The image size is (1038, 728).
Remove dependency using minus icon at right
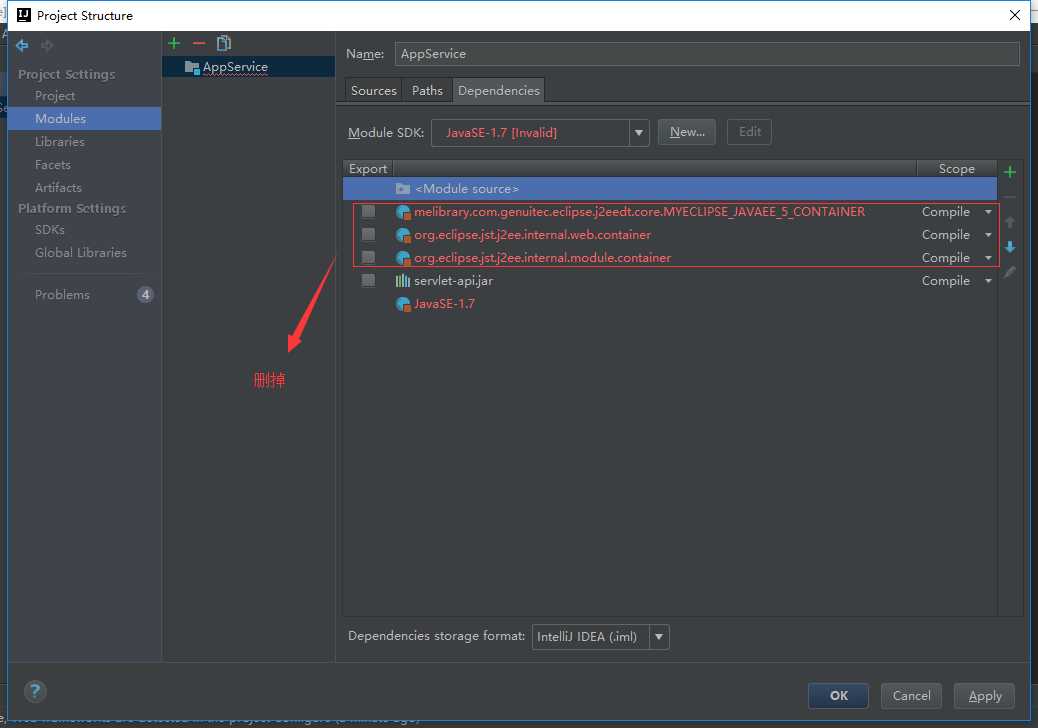coord(1010,197)
